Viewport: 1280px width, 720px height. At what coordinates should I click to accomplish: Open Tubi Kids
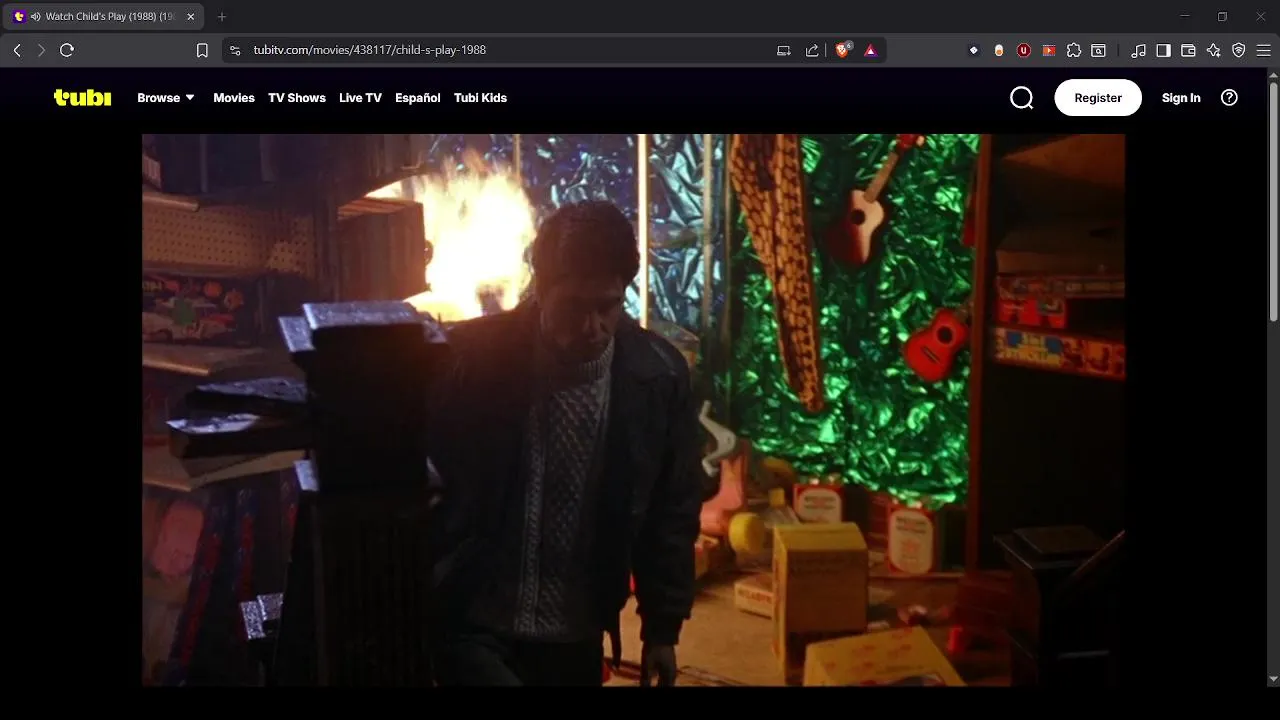click(x=480, y=98)
